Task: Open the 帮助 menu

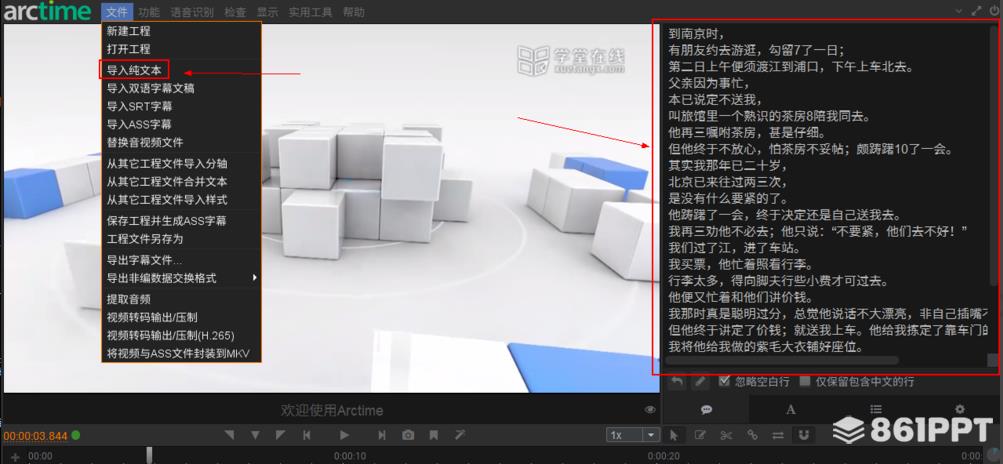Action: pyautogui.click(x=354, y=12)
